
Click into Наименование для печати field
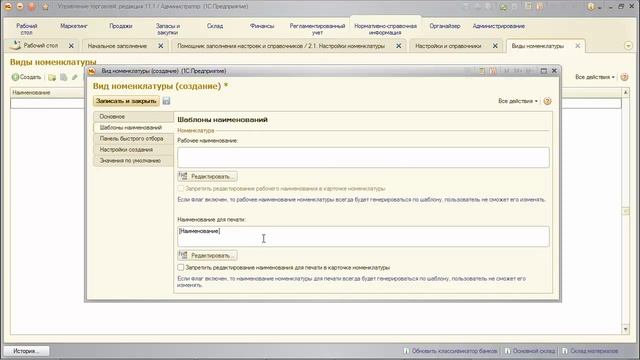tap(363, 236)
